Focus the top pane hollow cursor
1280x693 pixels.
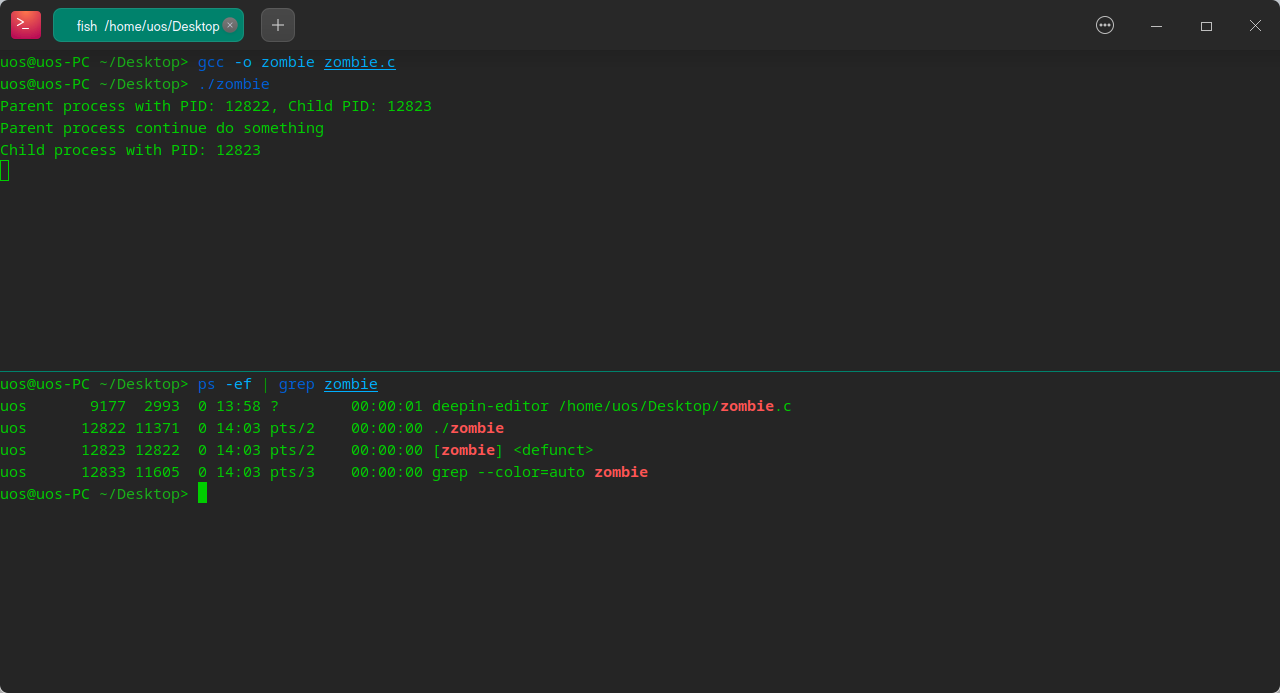5,171
